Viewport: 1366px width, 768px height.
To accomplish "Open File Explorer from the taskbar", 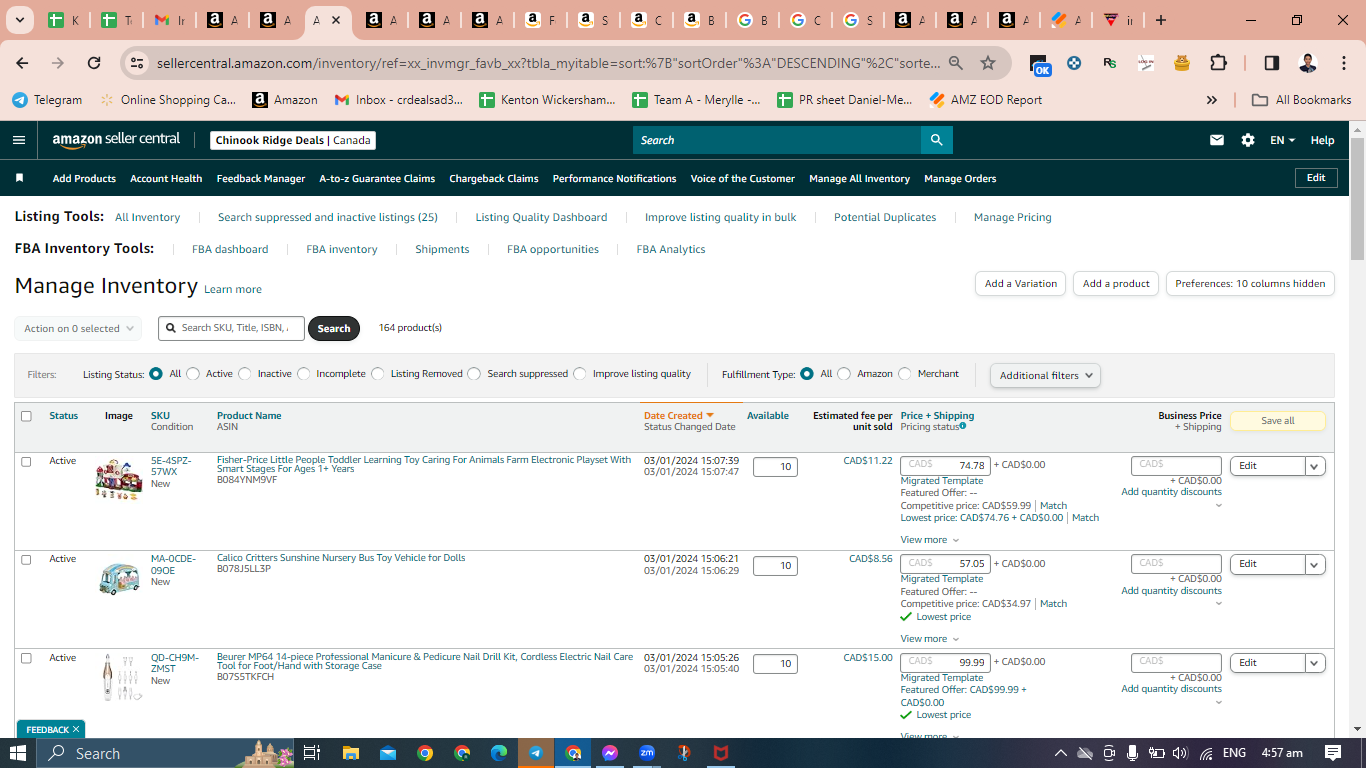I will pyautogui.click(x=350, y=753).
